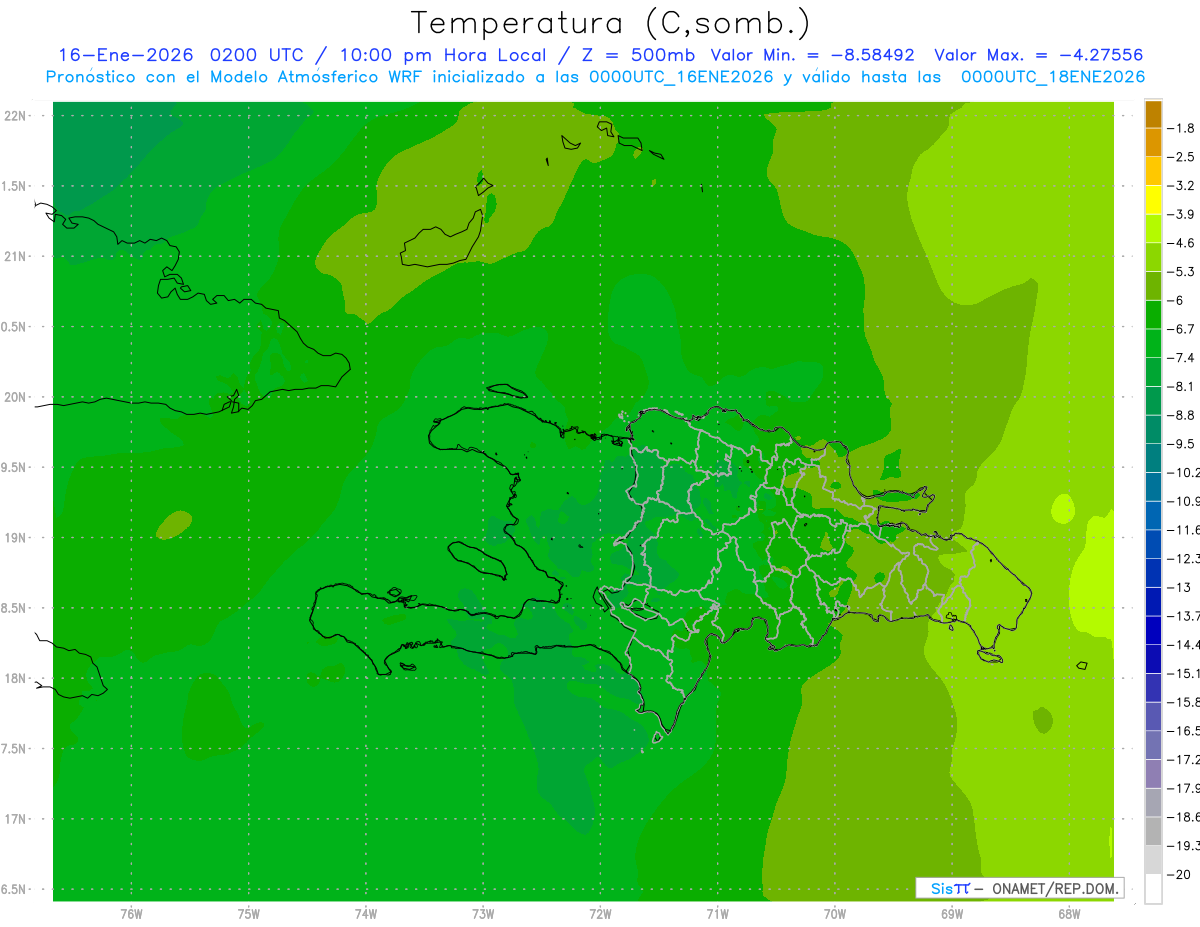
Task: Pick the amber swatch between -2.5 and -3.2
Action: 1153,171
